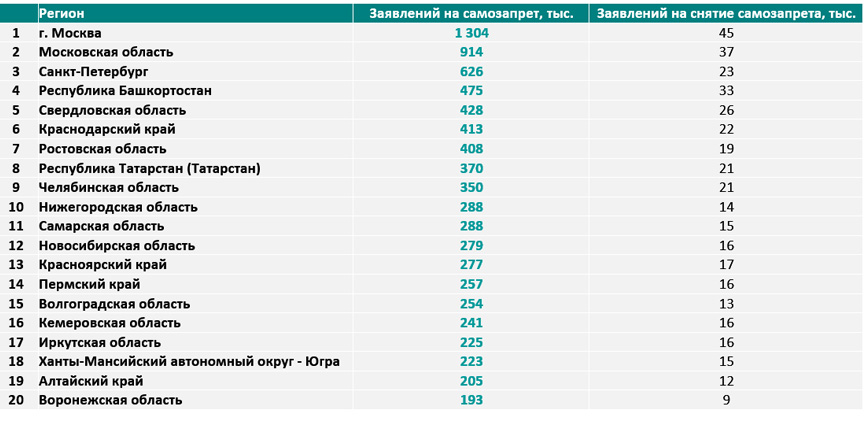
Task: Click the 'Свердловская область' cell
Action: coord(112,110)
